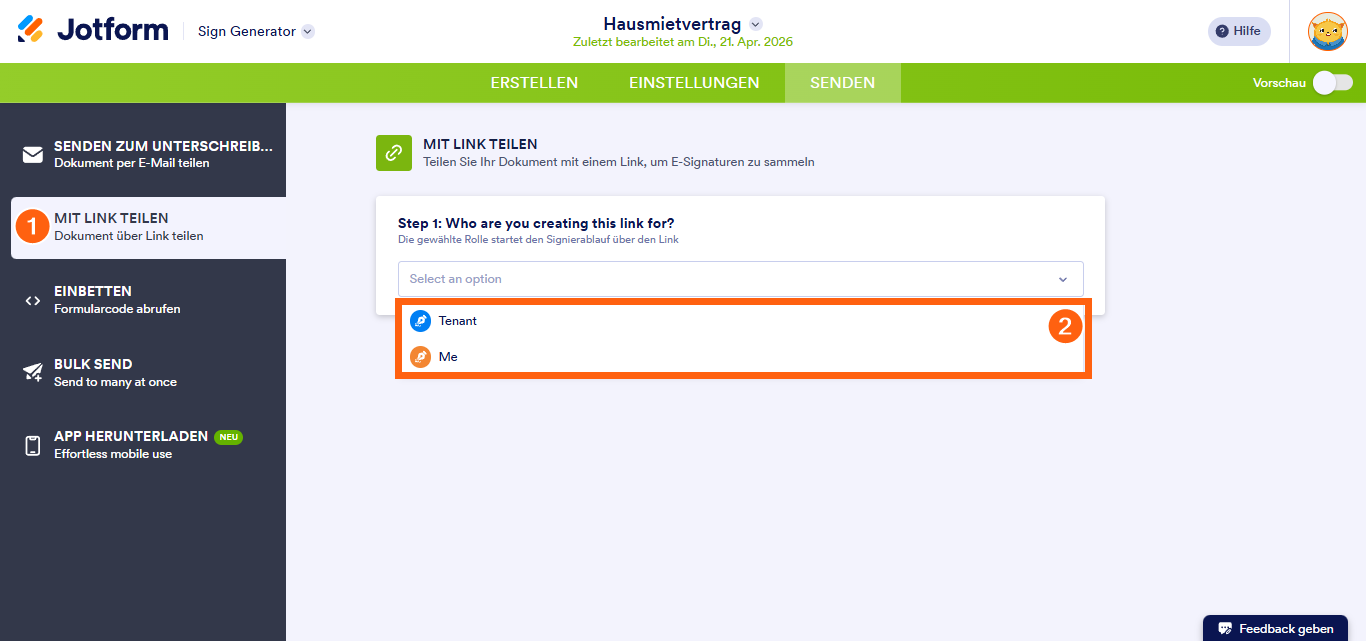Click the embed code brackets icon
Screen dimensions: 1366x641
coord(33,300)
